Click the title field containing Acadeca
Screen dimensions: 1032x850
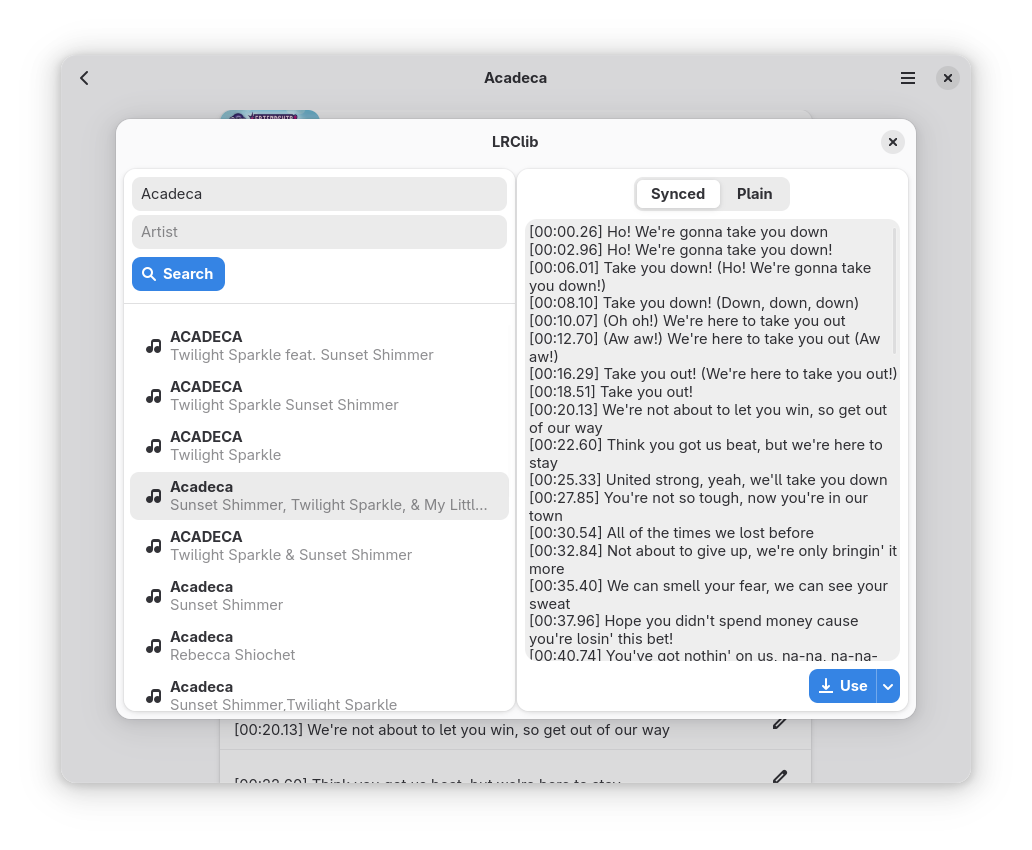point(319,194)
